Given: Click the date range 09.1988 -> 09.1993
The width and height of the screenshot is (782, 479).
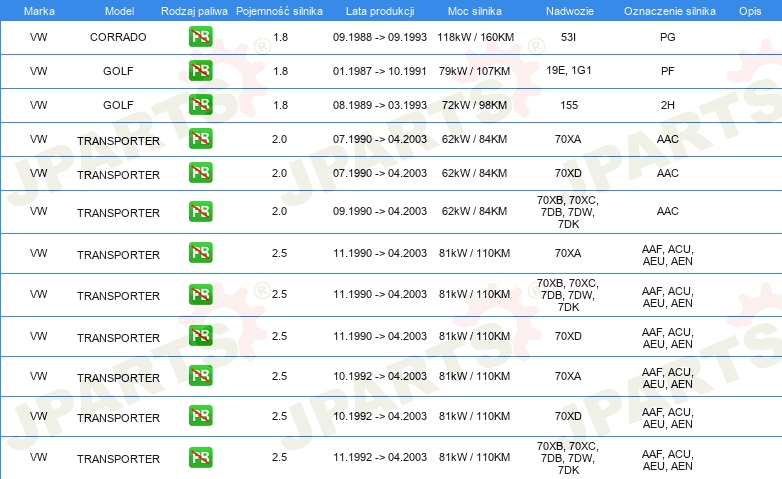Looking at the screenshot, I should 380,37.
